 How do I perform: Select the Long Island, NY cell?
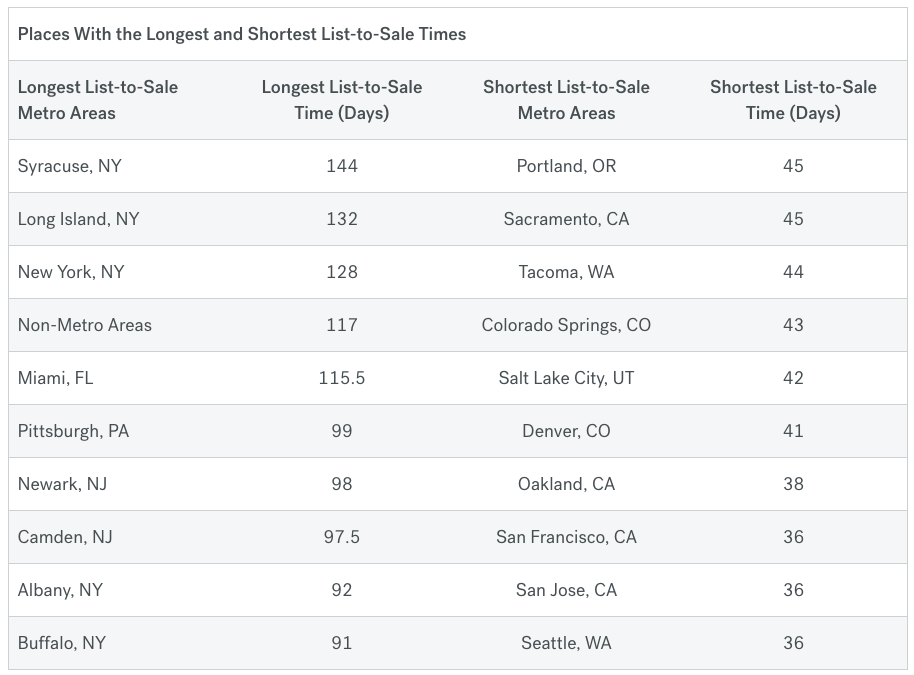[79, 219]
